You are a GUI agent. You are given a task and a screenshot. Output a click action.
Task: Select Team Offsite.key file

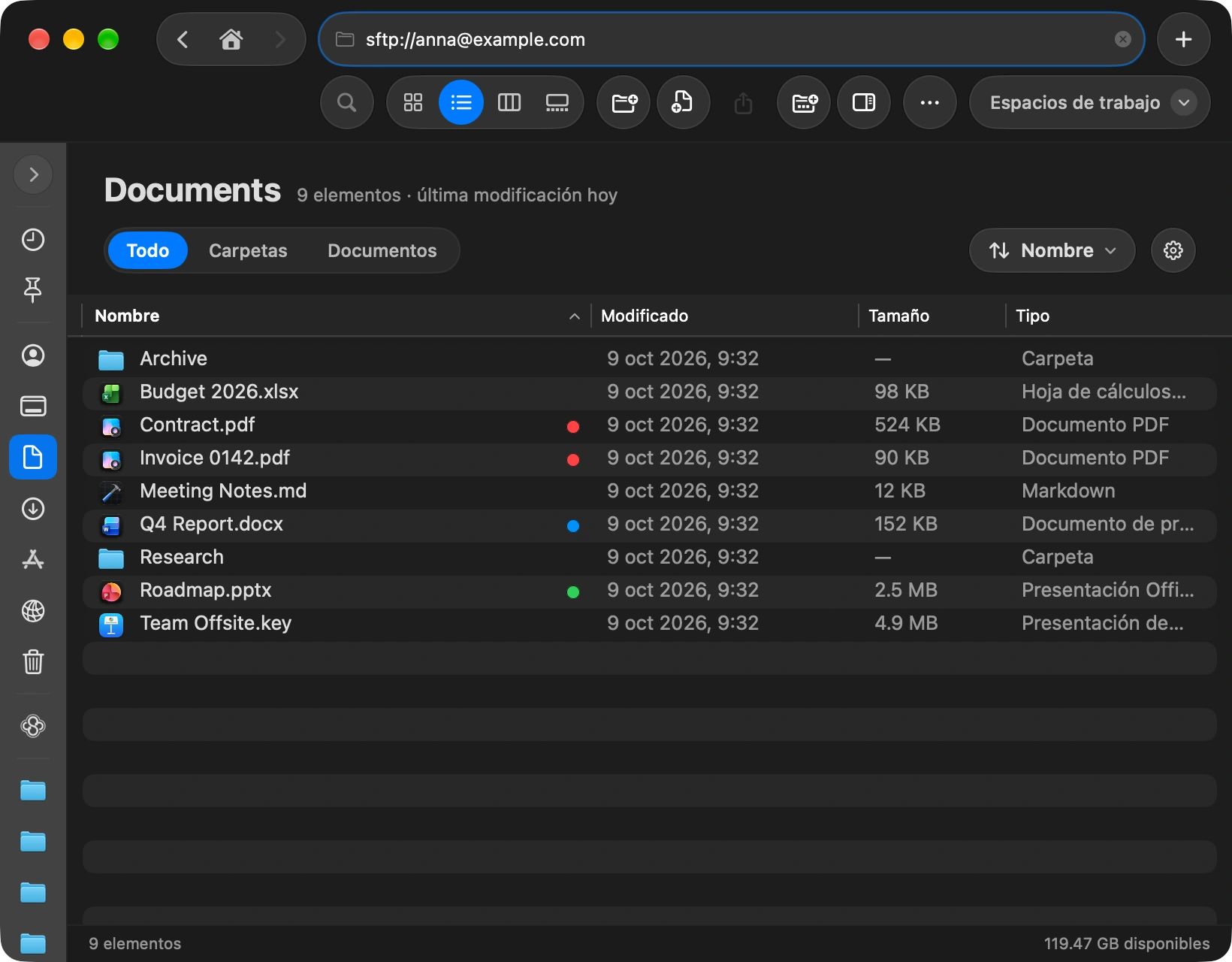click(x=649, y=623)
